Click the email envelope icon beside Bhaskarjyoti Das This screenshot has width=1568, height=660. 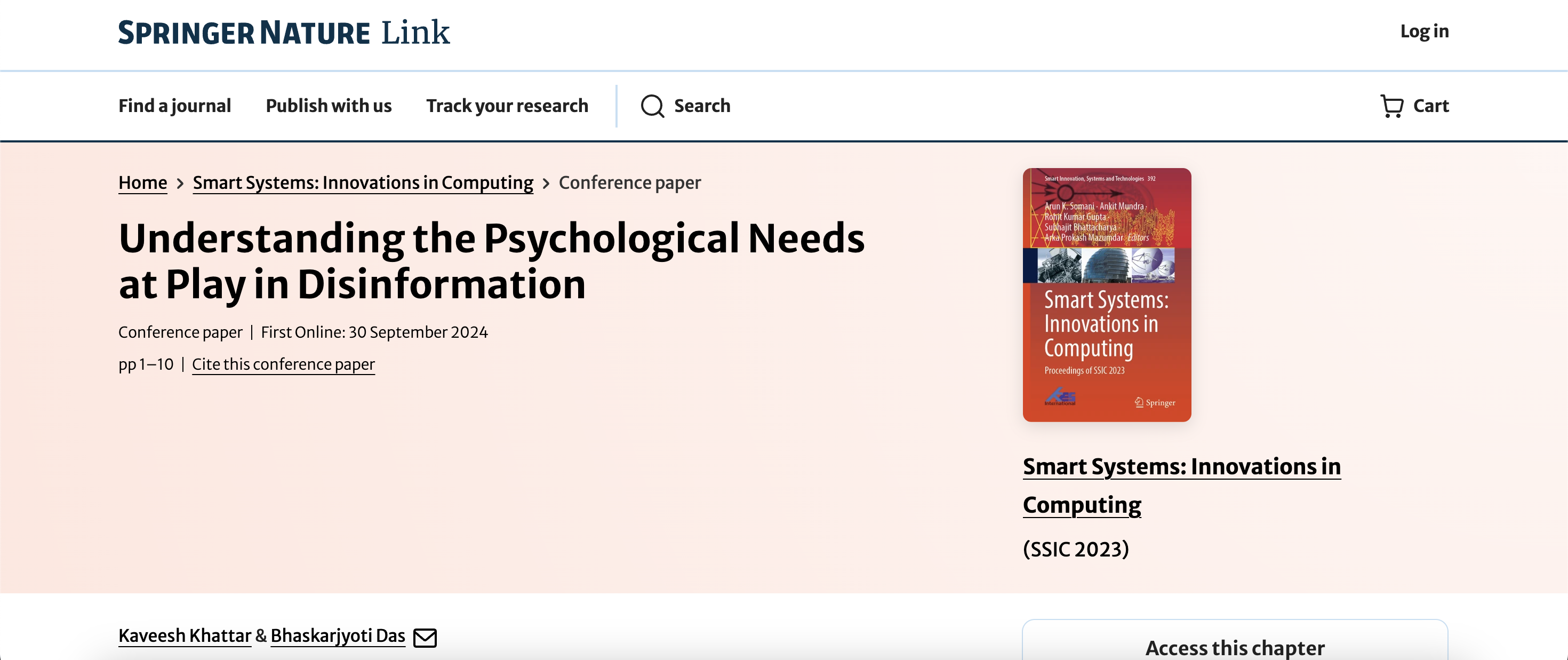click(x=425, y=638)
